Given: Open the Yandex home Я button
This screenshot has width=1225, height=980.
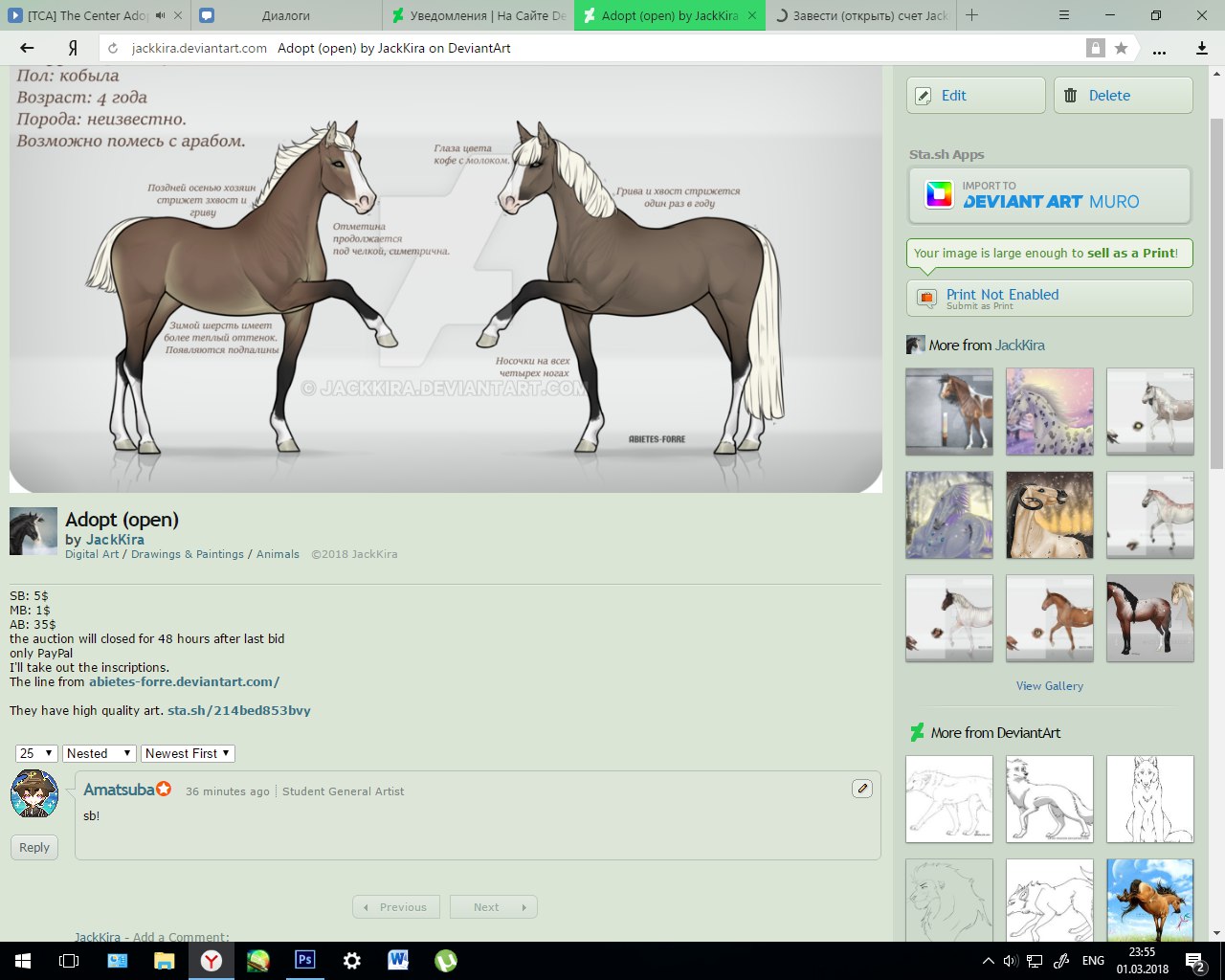Looking at the screenshot, I should (73, 48).
